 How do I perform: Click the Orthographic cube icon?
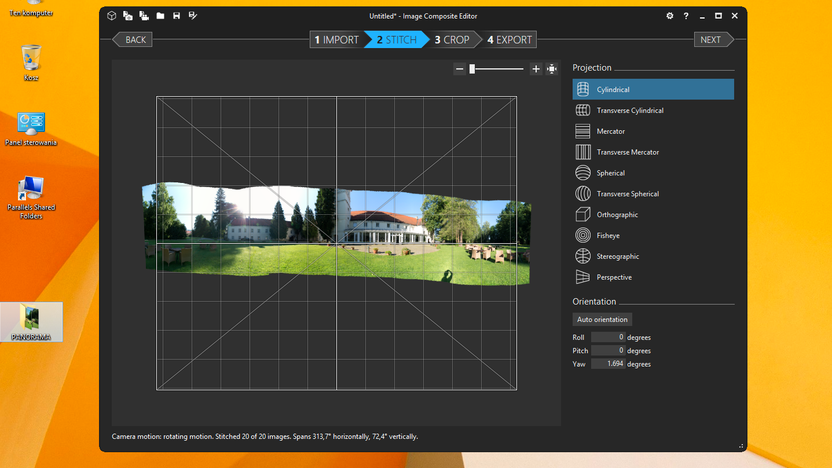(x=583, y=214)
